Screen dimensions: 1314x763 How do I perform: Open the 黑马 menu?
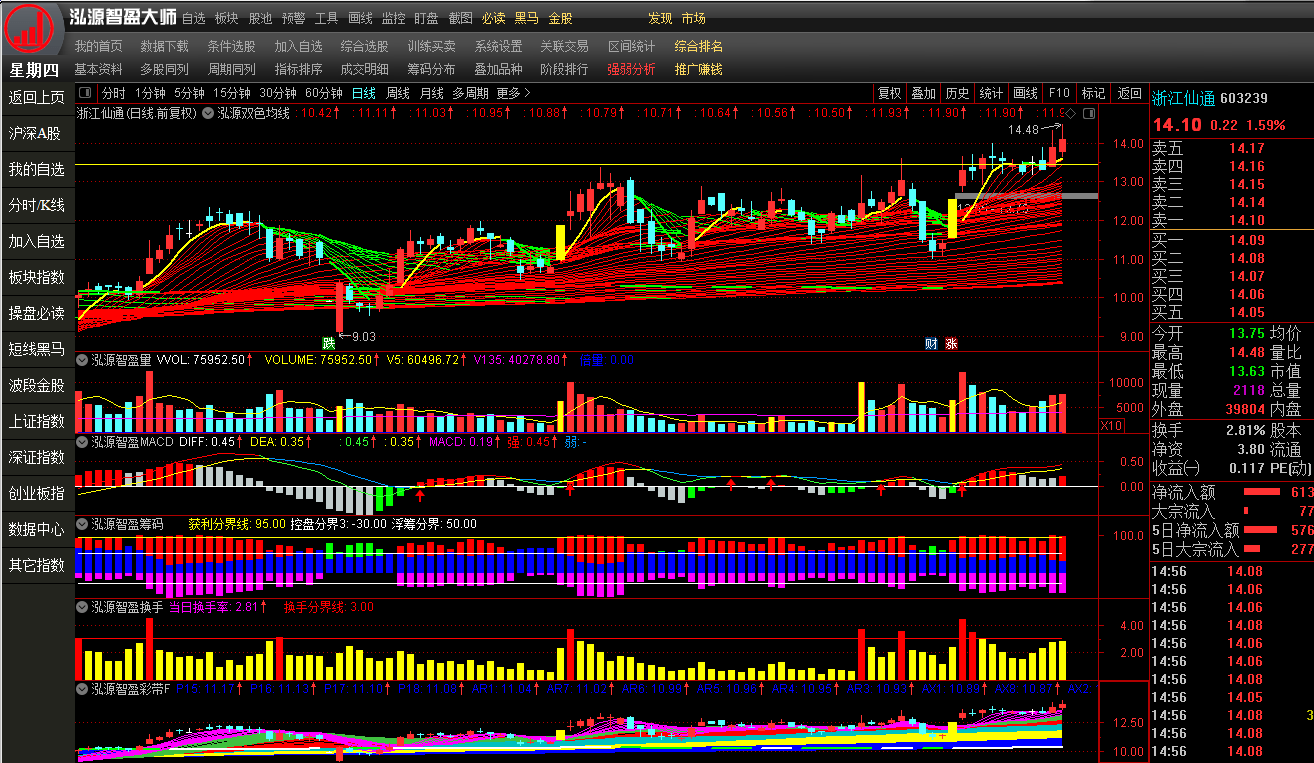526,18
